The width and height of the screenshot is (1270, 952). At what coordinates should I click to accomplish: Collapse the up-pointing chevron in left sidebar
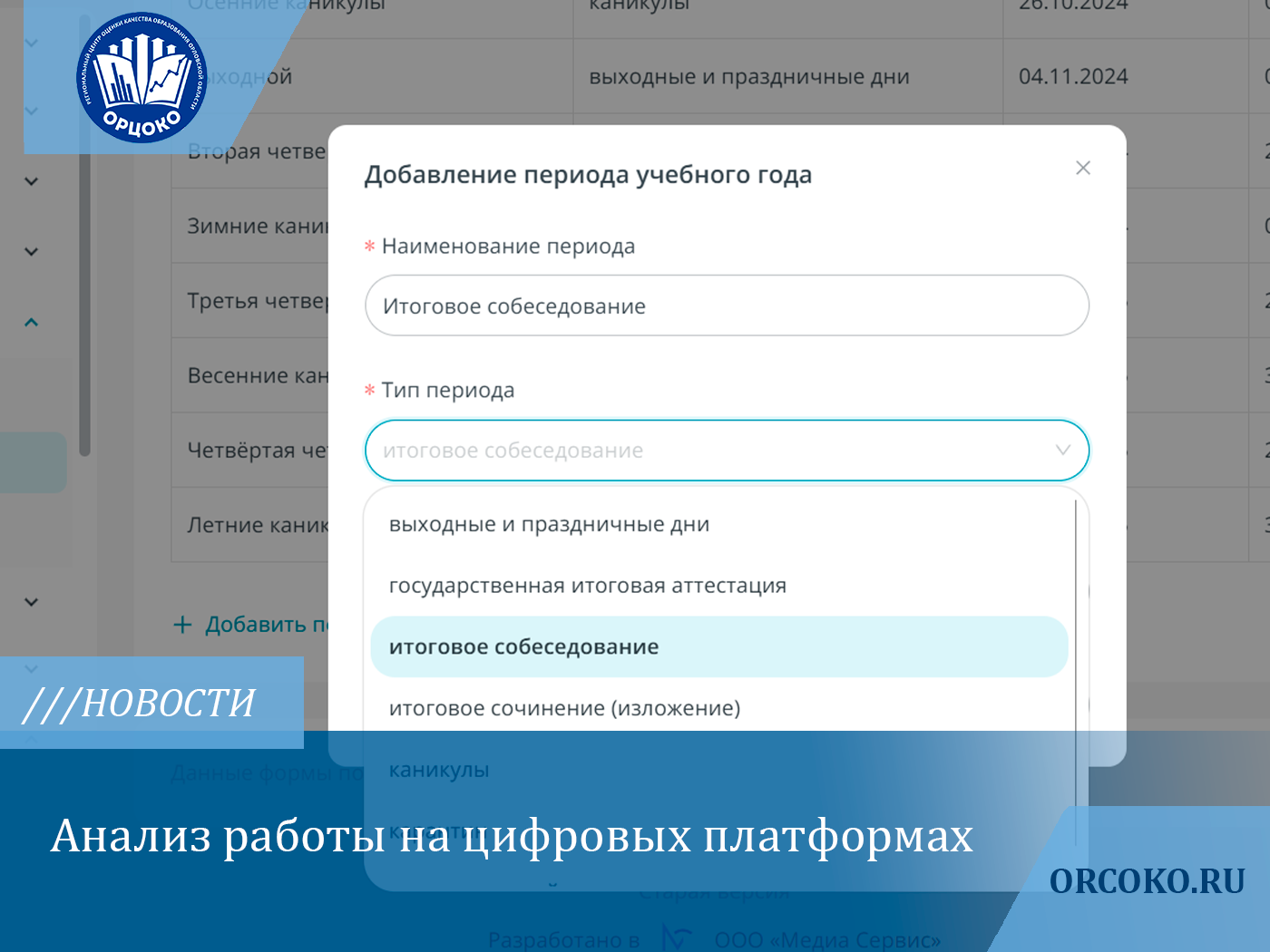tap(32, 323)
